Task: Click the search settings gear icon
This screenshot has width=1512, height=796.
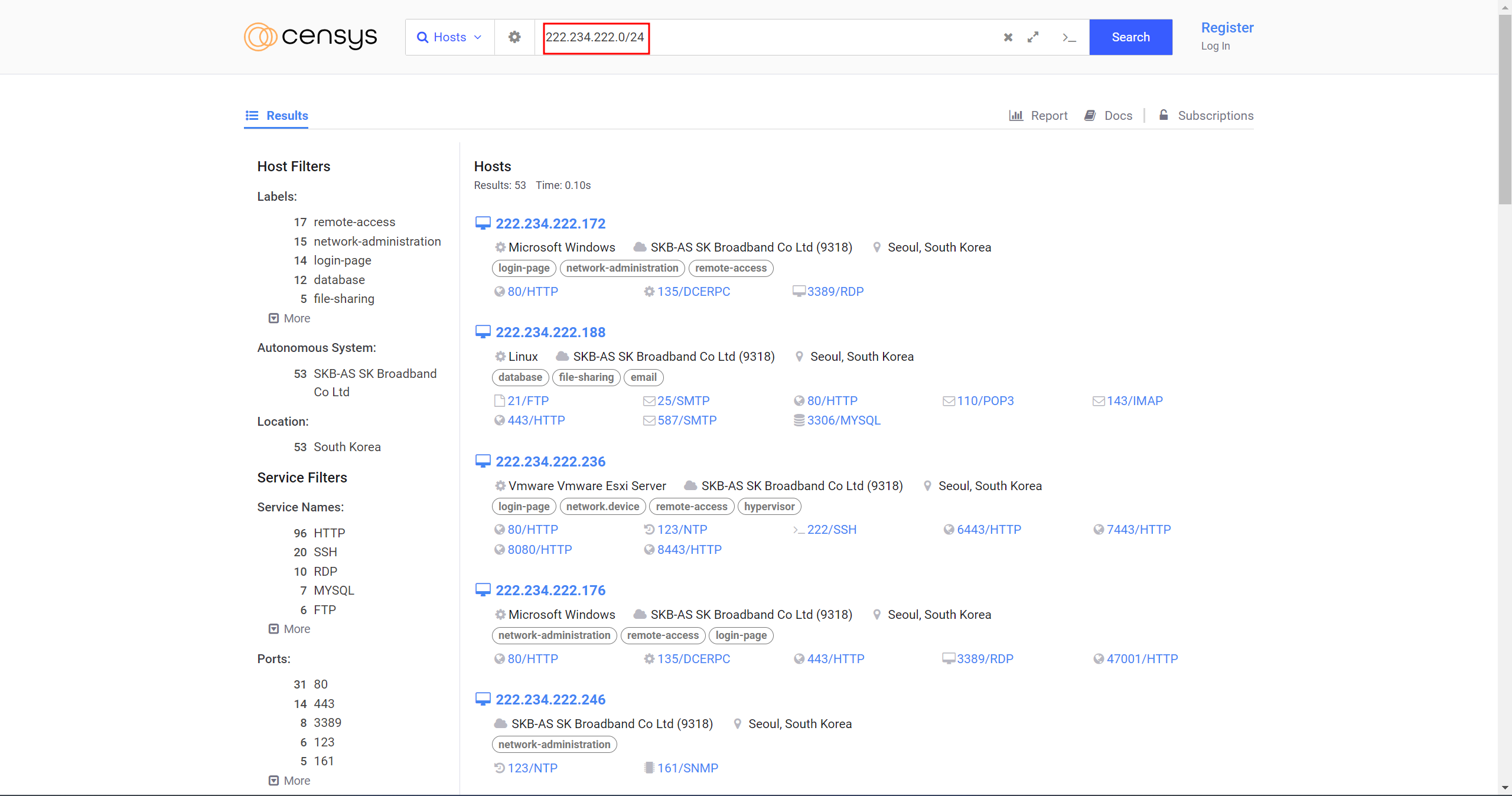Action: click(x=514, y=37)
